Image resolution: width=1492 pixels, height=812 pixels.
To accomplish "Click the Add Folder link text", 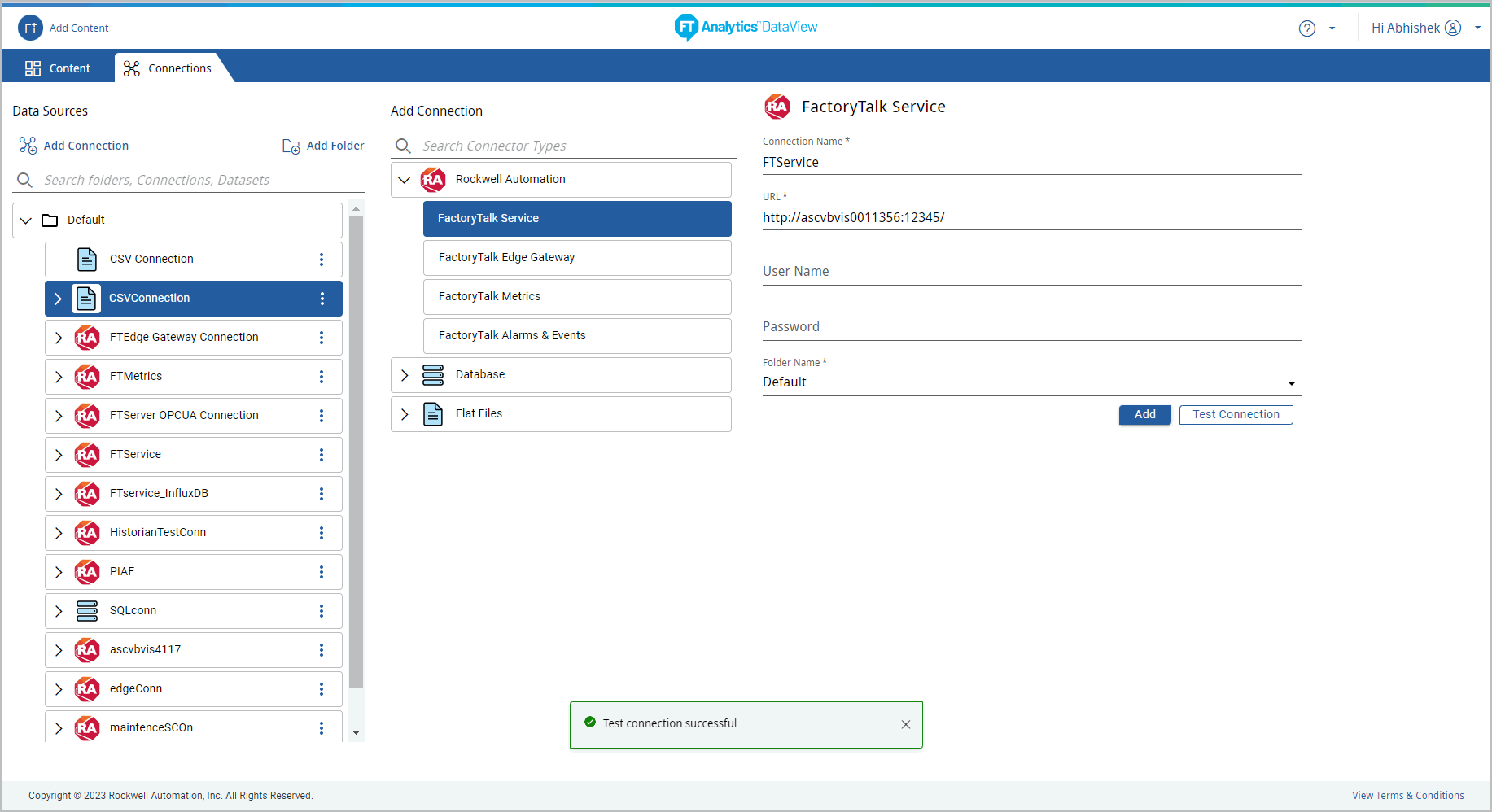I will (x=335, y=146).
